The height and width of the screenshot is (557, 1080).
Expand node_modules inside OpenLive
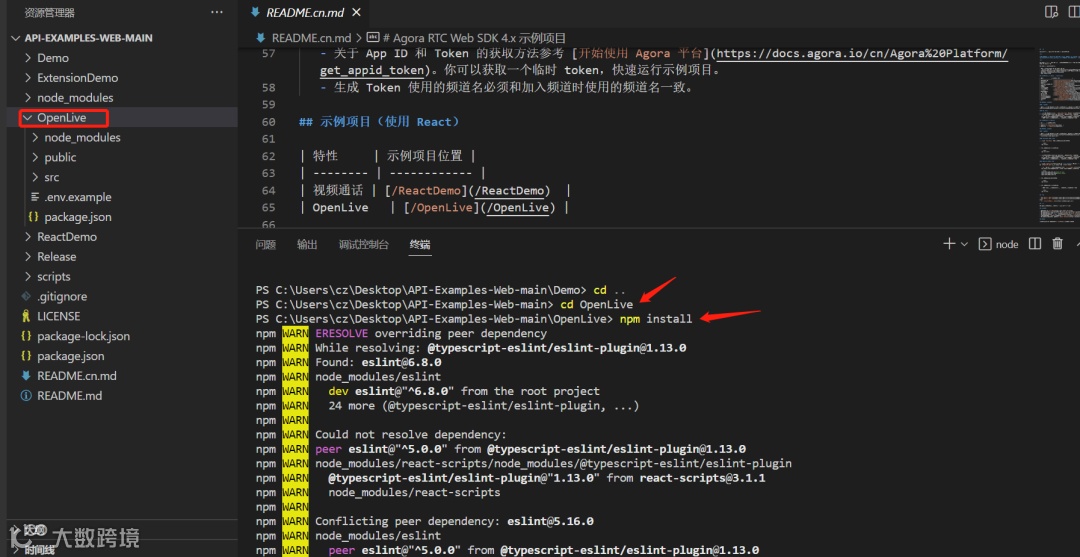[82, 138]
